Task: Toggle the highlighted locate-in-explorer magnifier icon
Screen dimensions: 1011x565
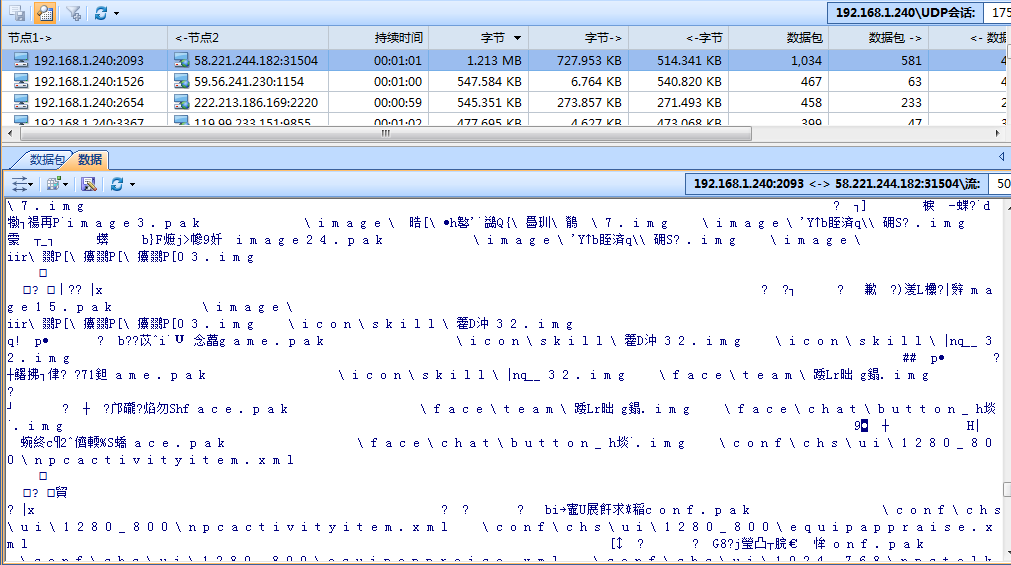Action: click(44, 12)
